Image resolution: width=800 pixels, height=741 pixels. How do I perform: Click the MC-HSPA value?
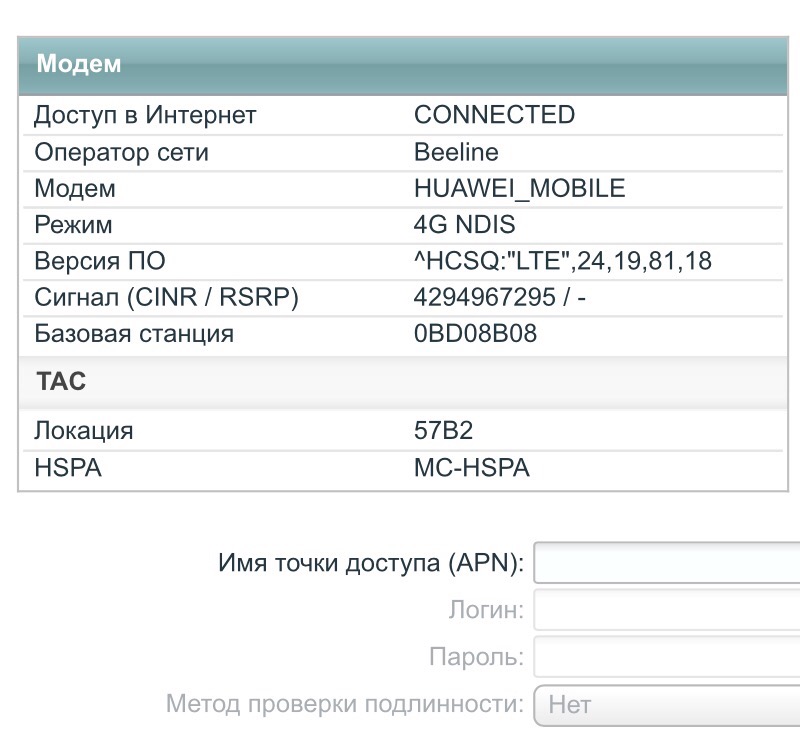471,467
